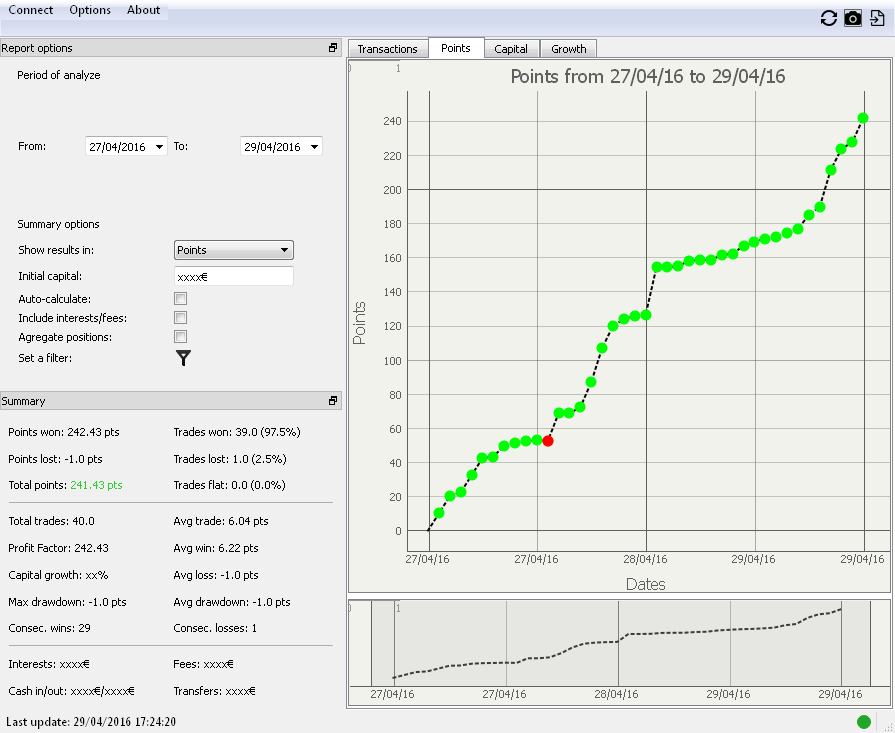Open the Show results in dropdown
Viewport: 895px width, 733px height.
[233, 250]
